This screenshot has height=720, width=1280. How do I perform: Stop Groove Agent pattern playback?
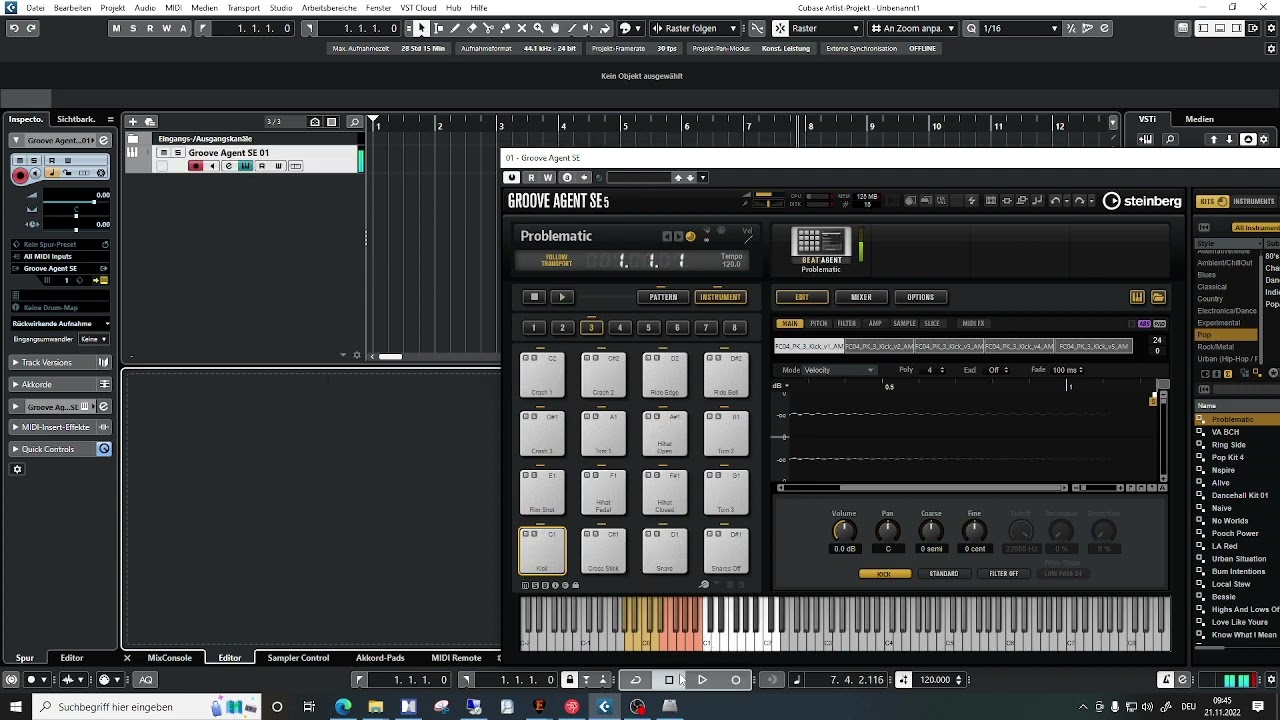(x=534, y=297)
